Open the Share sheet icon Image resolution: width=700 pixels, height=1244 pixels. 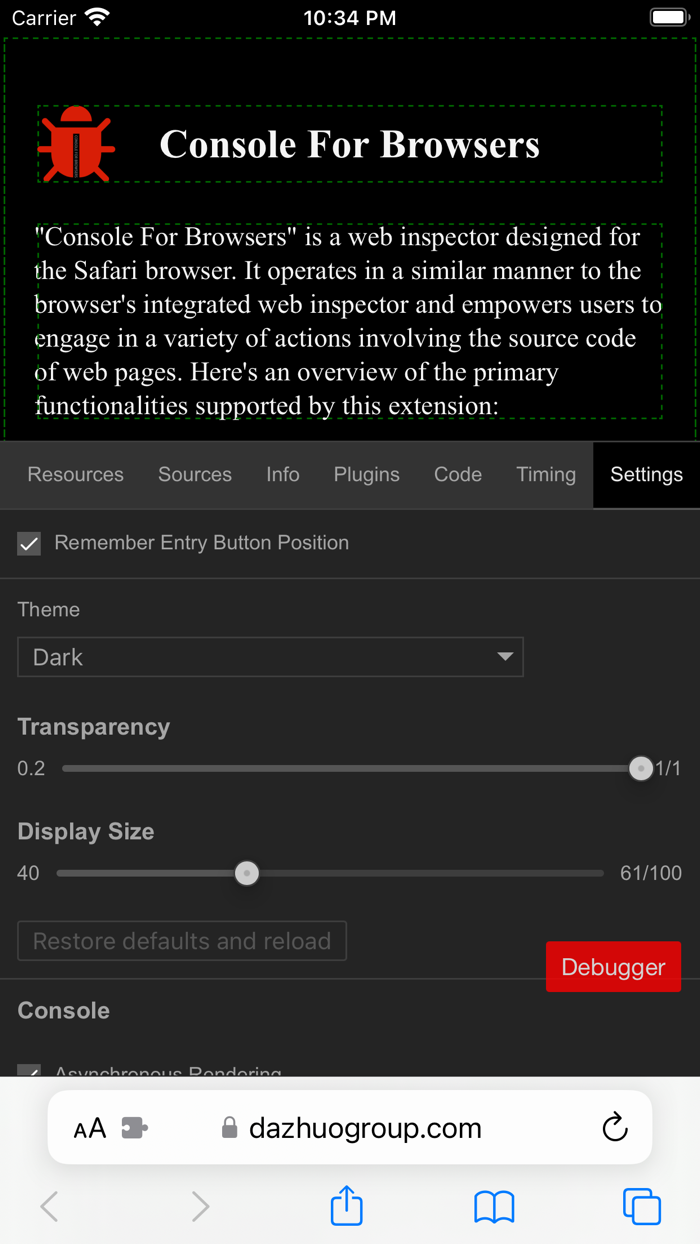(345, 1206)
